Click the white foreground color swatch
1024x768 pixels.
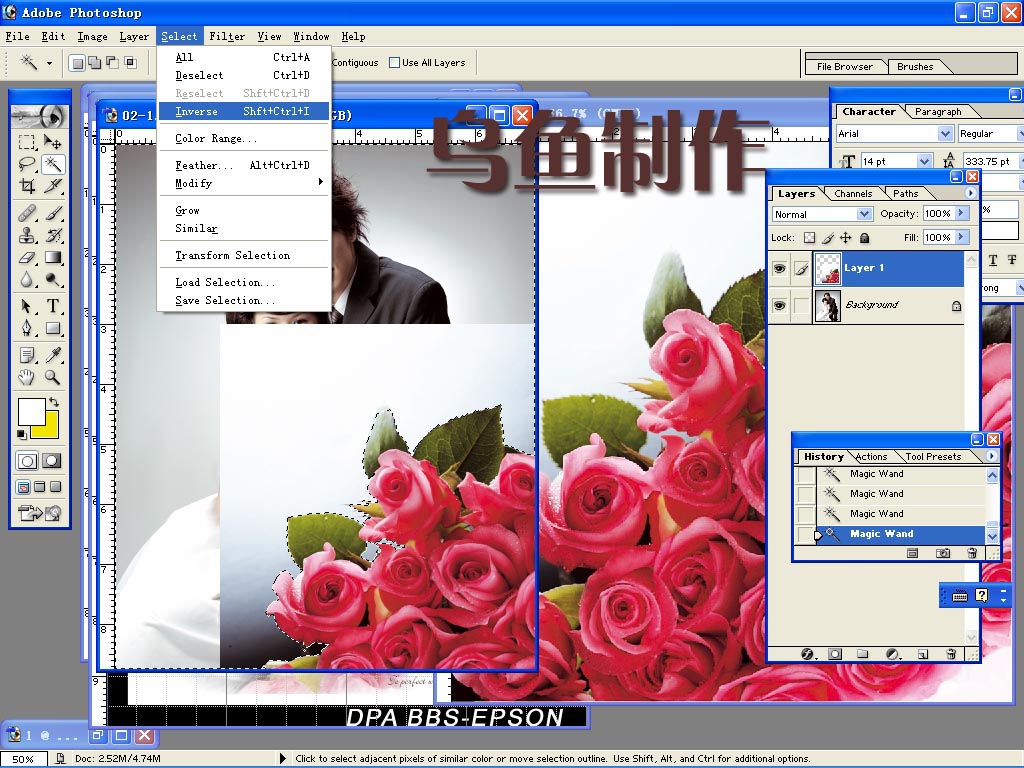[x=29, y=410]
